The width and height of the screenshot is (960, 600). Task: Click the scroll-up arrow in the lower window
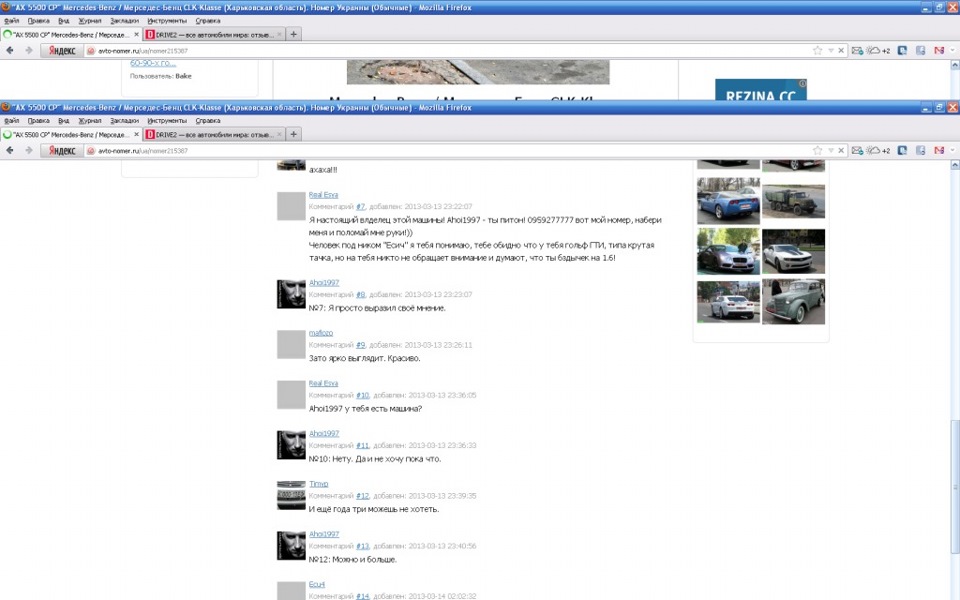pyautogui.click(x=954, y=165)
